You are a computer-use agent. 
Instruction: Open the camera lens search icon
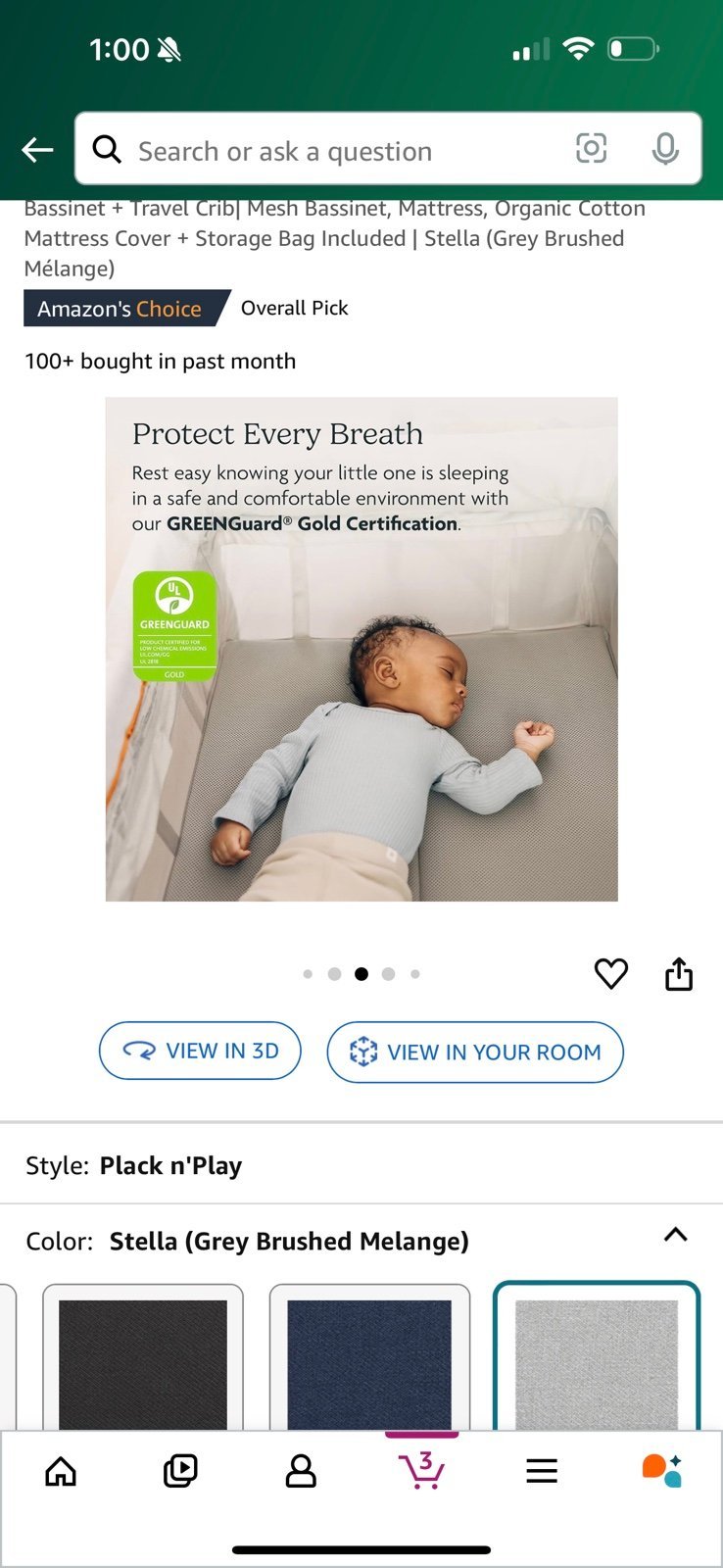pos(591,149)
